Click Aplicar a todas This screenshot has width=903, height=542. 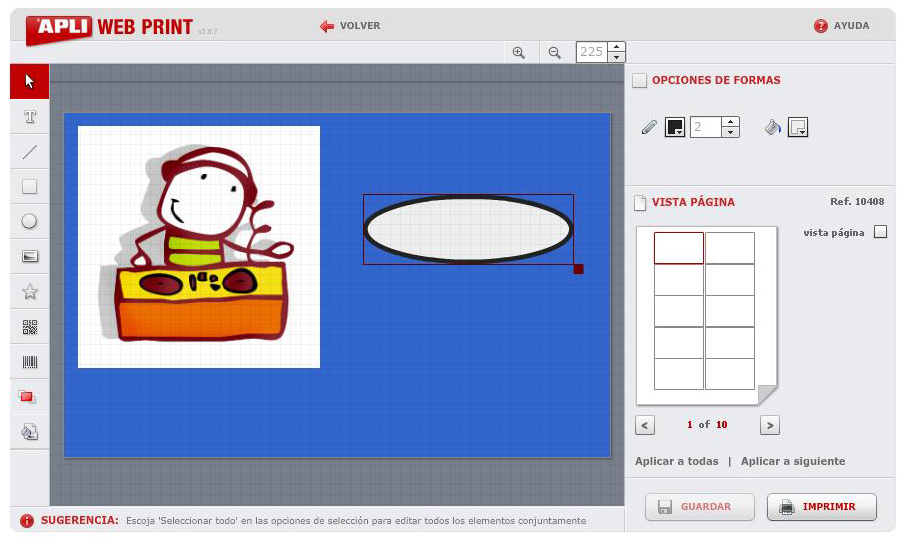[677, 461]
